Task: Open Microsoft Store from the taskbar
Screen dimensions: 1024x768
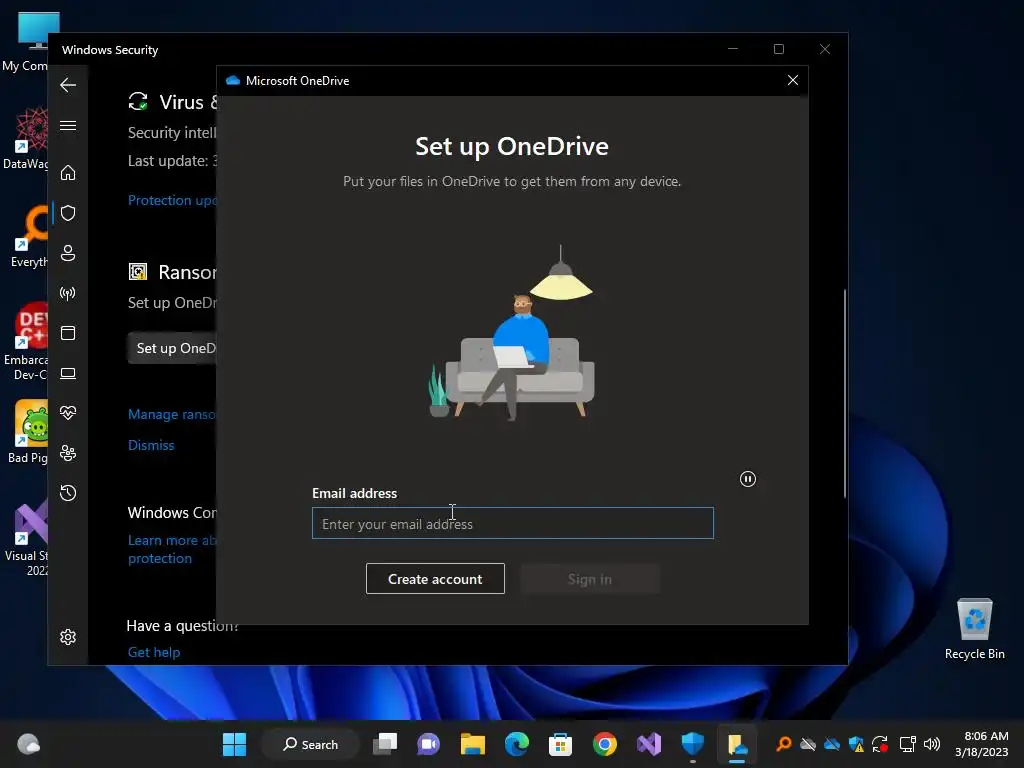Action: (560, 744)
